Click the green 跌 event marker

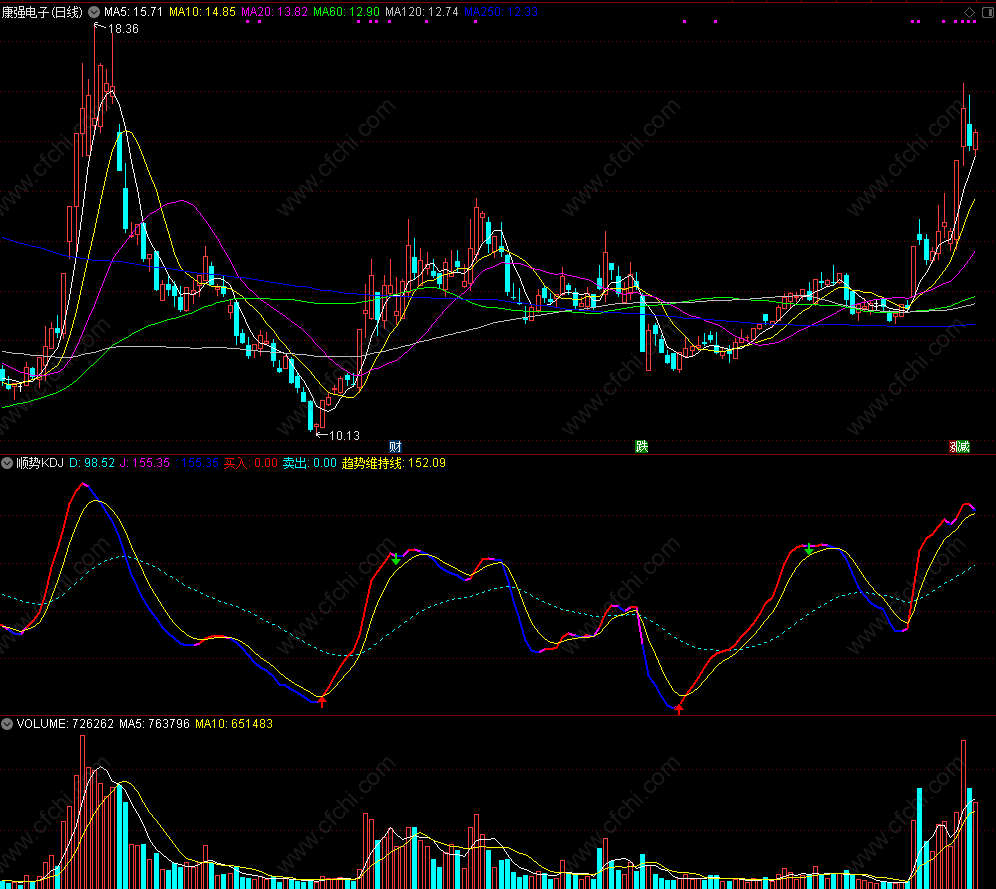click(x=642, y=446)
